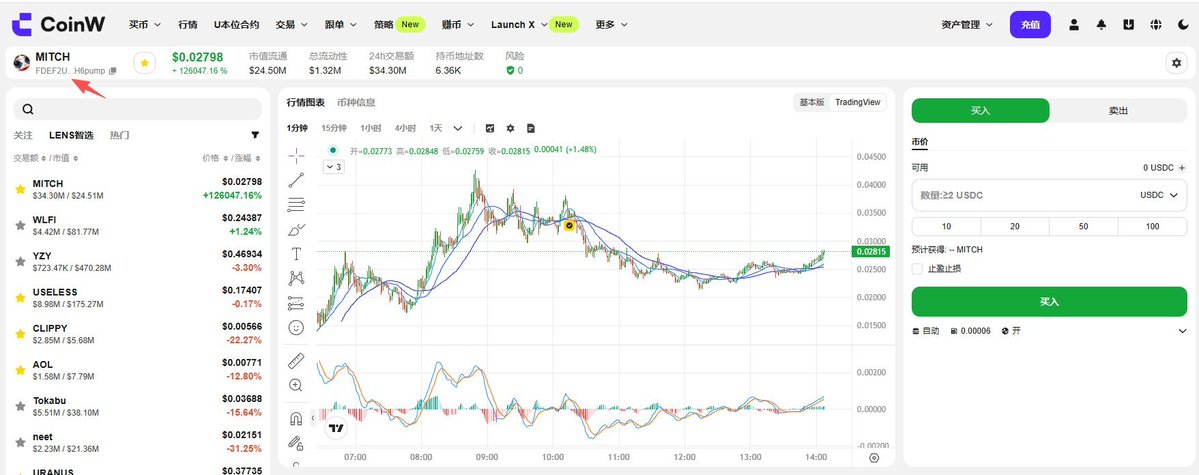Expand the Launch X menu

pos(519,24)
